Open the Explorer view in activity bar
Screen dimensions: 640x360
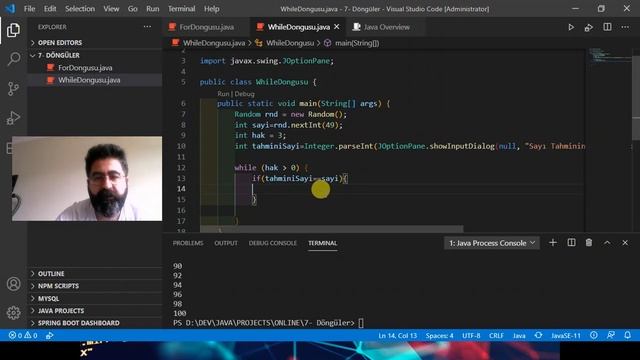[13, 30]
